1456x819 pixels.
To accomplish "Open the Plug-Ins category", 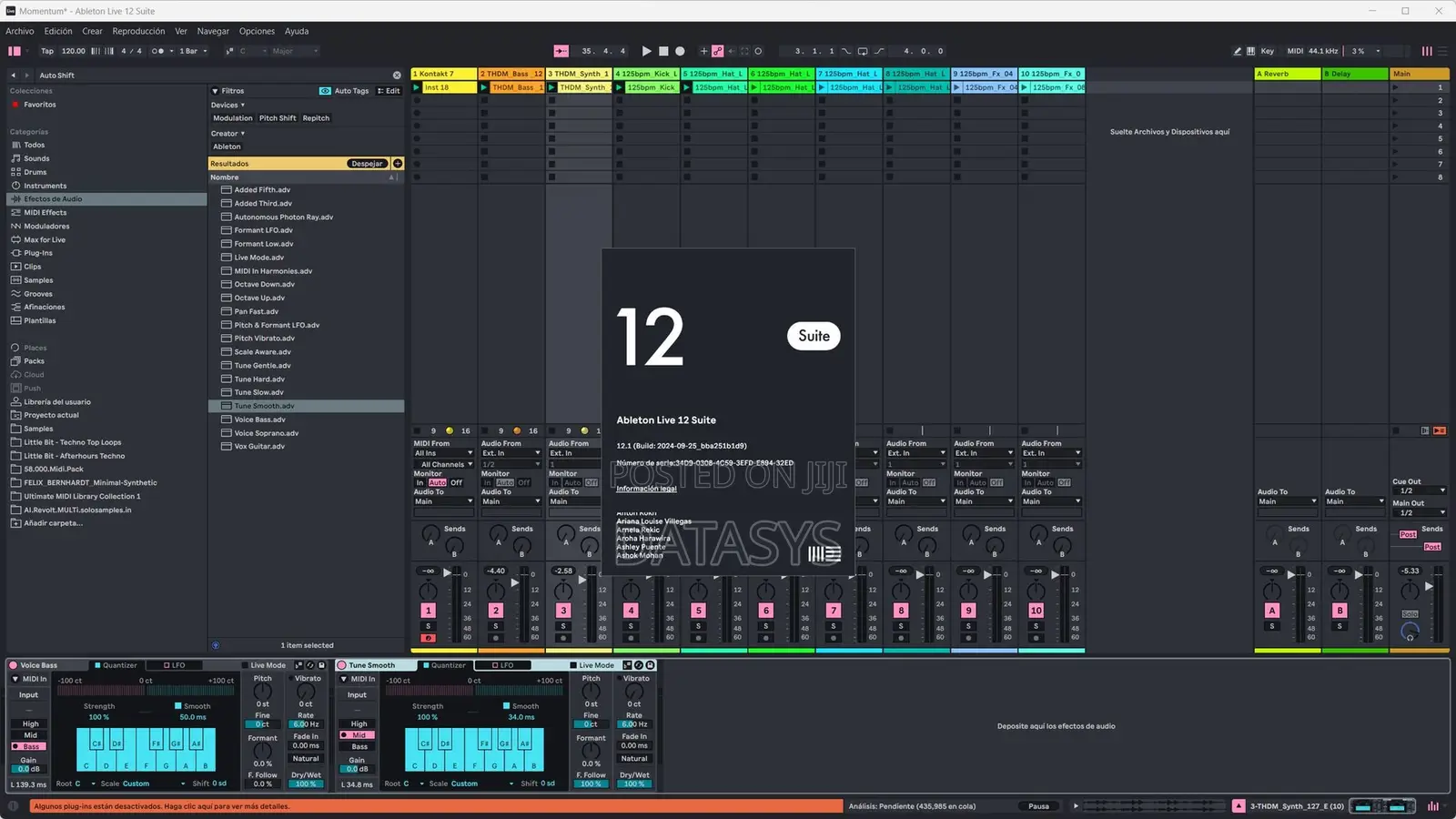I will pos(38,253).
